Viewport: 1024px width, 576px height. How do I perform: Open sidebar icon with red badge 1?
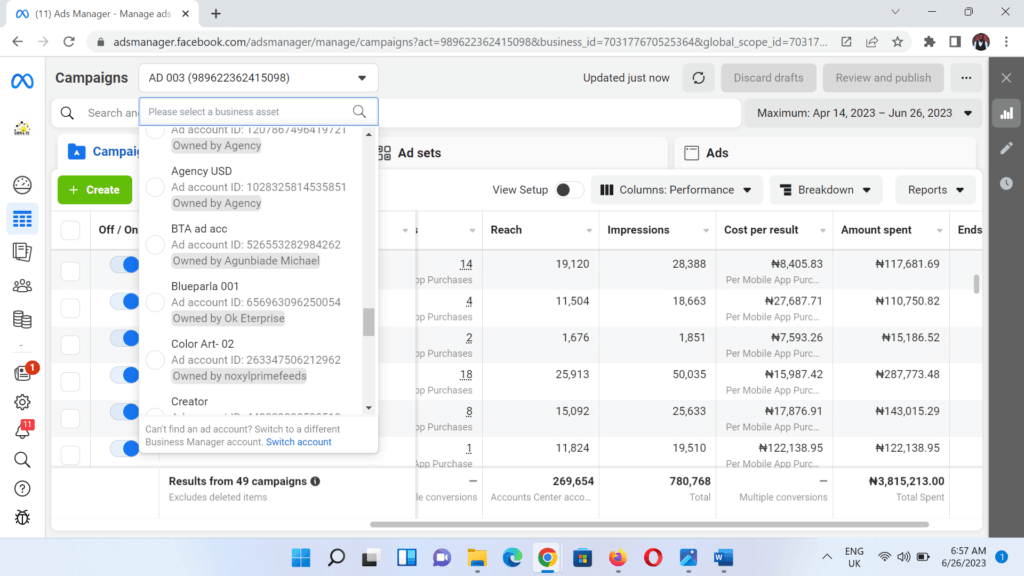[x=24, y=372]
